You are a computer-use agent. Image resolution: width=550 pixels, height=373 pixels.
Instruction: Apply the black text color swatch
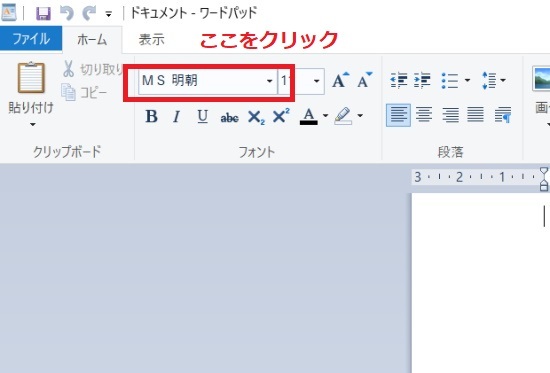point(309,116)
